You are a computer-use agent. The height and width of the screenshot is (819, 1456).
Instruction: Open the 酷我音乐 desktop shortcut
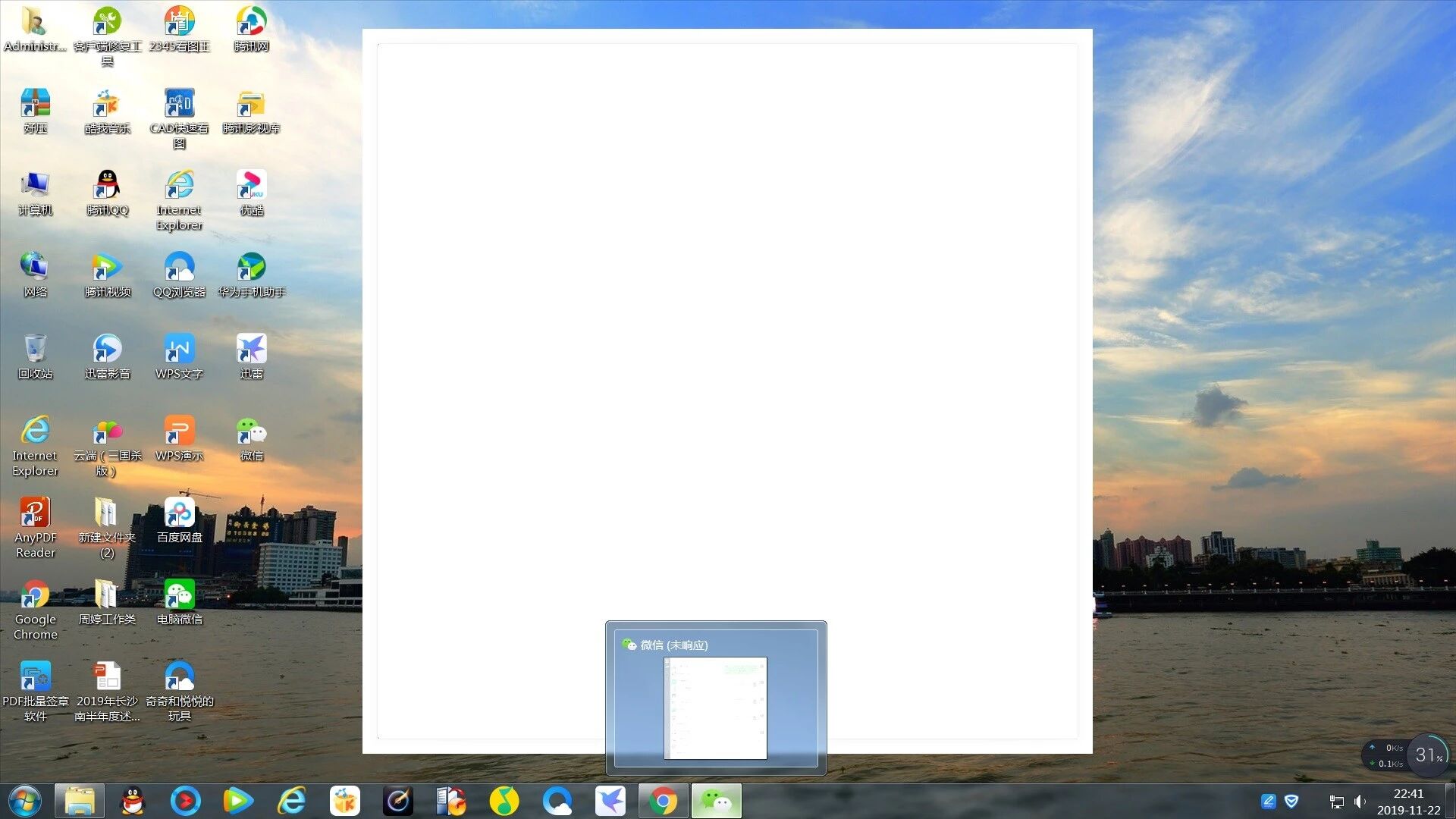(107, 104)
